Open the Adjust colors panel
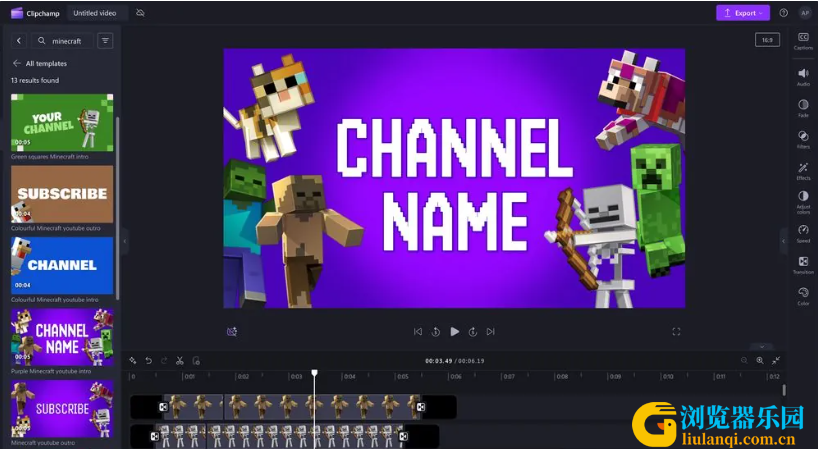Screen dimensions: 818x449 (x=803, y=202)
